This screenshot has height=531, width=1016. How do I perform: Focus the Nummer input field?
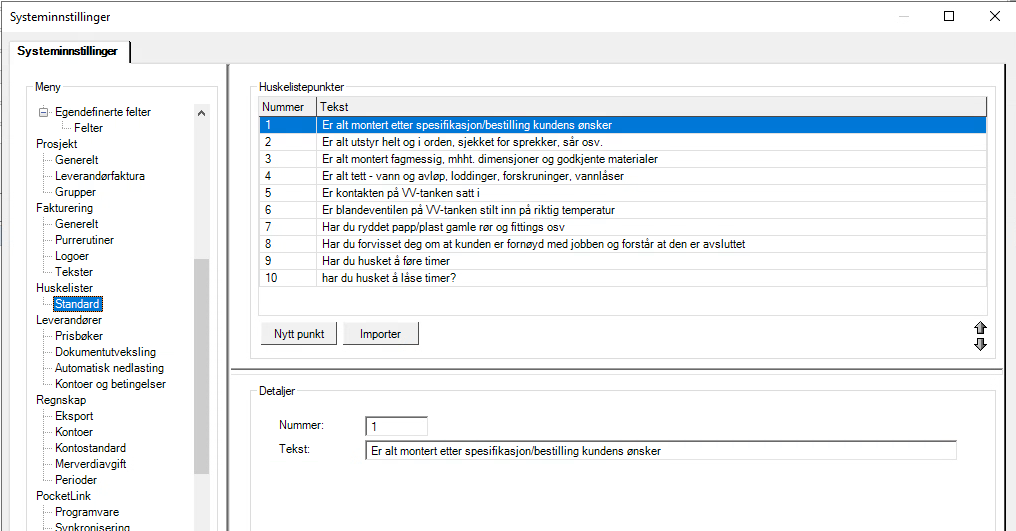coord(397,426)
